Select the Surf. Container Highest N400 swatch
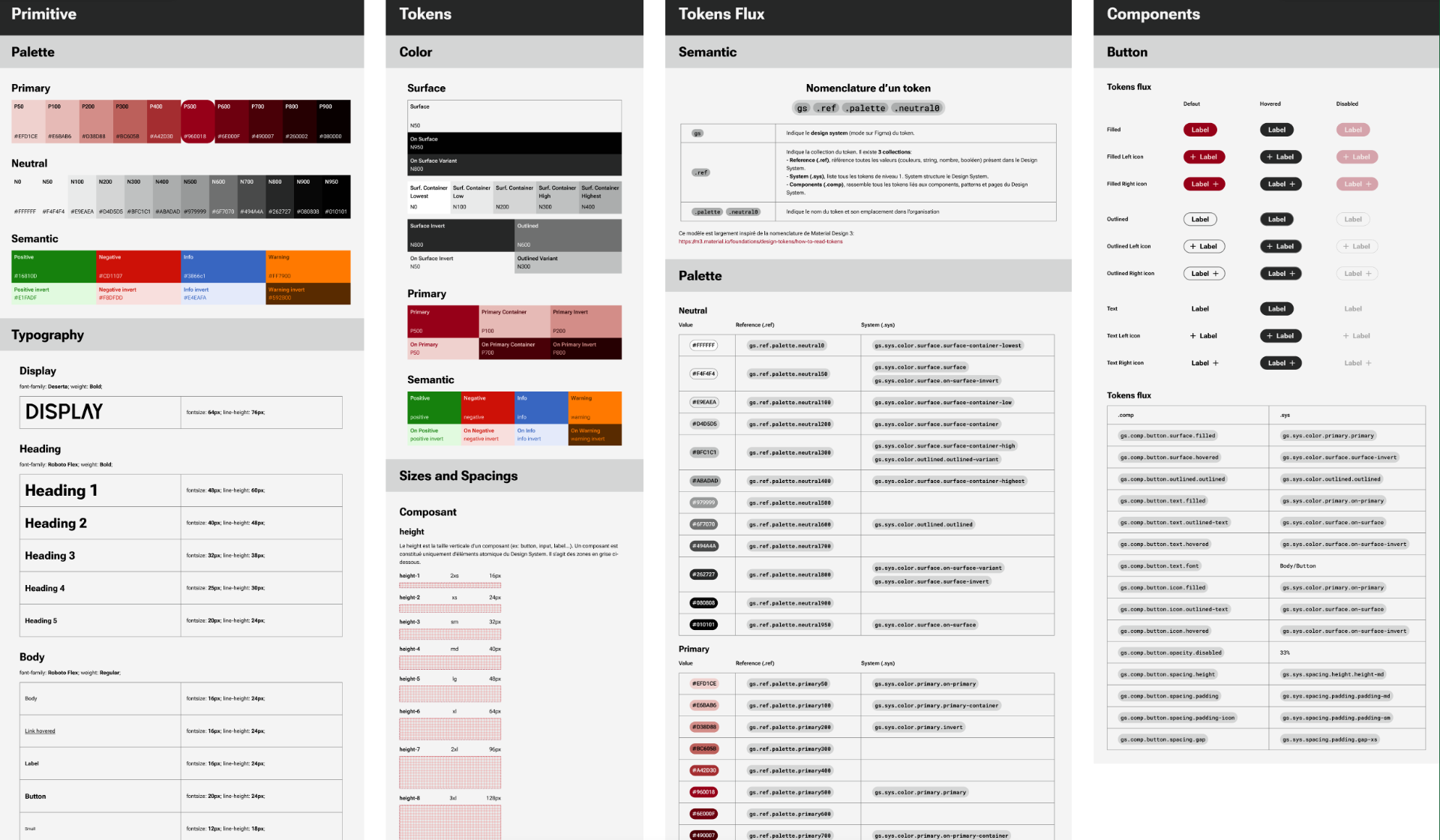The height and width of the screenshot is (840, 1440). point(600,197)
